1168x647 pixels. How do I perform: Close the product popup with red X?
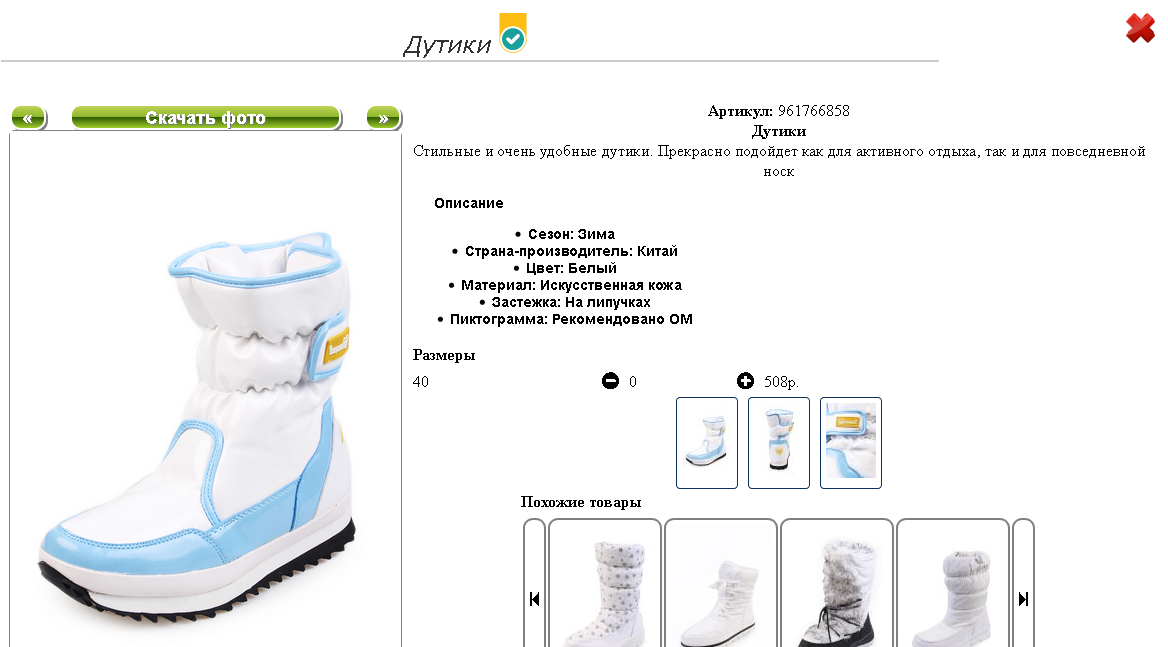tap(1140, 28)
